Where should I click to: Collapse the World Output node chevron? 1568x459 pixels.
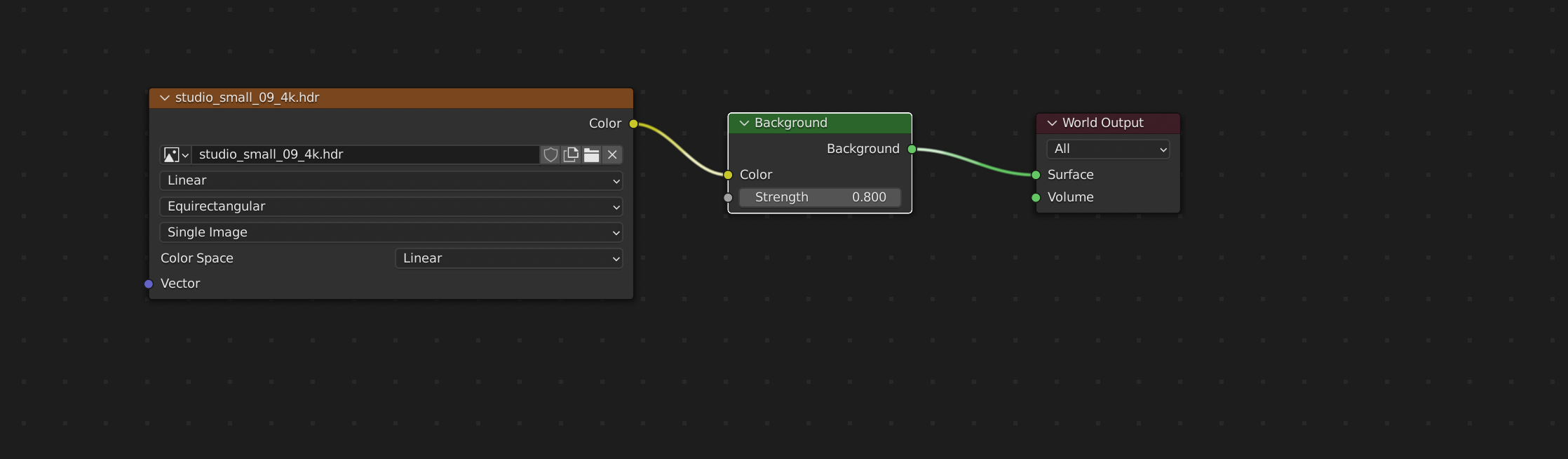1052,124
